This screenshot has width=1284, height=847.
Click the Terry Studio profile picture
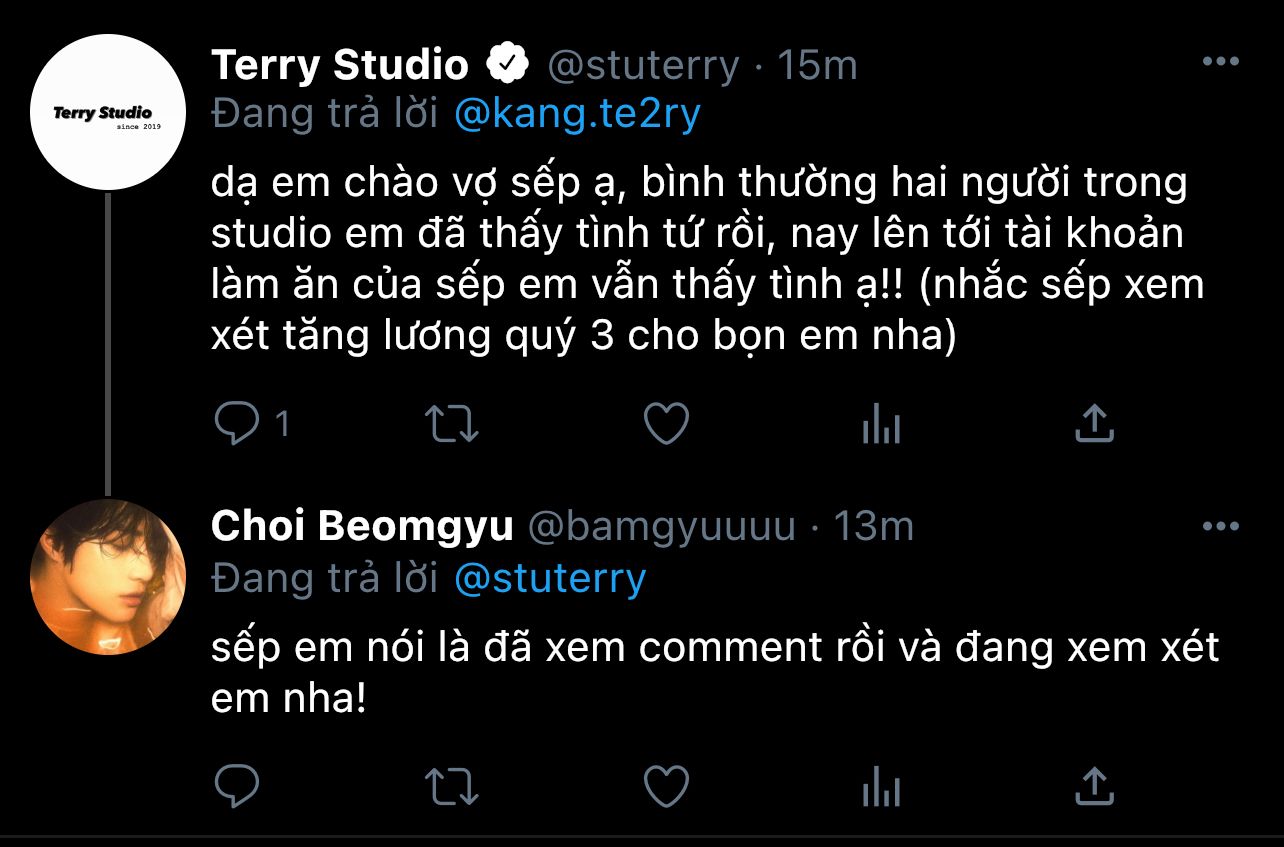tap(108, 112)
